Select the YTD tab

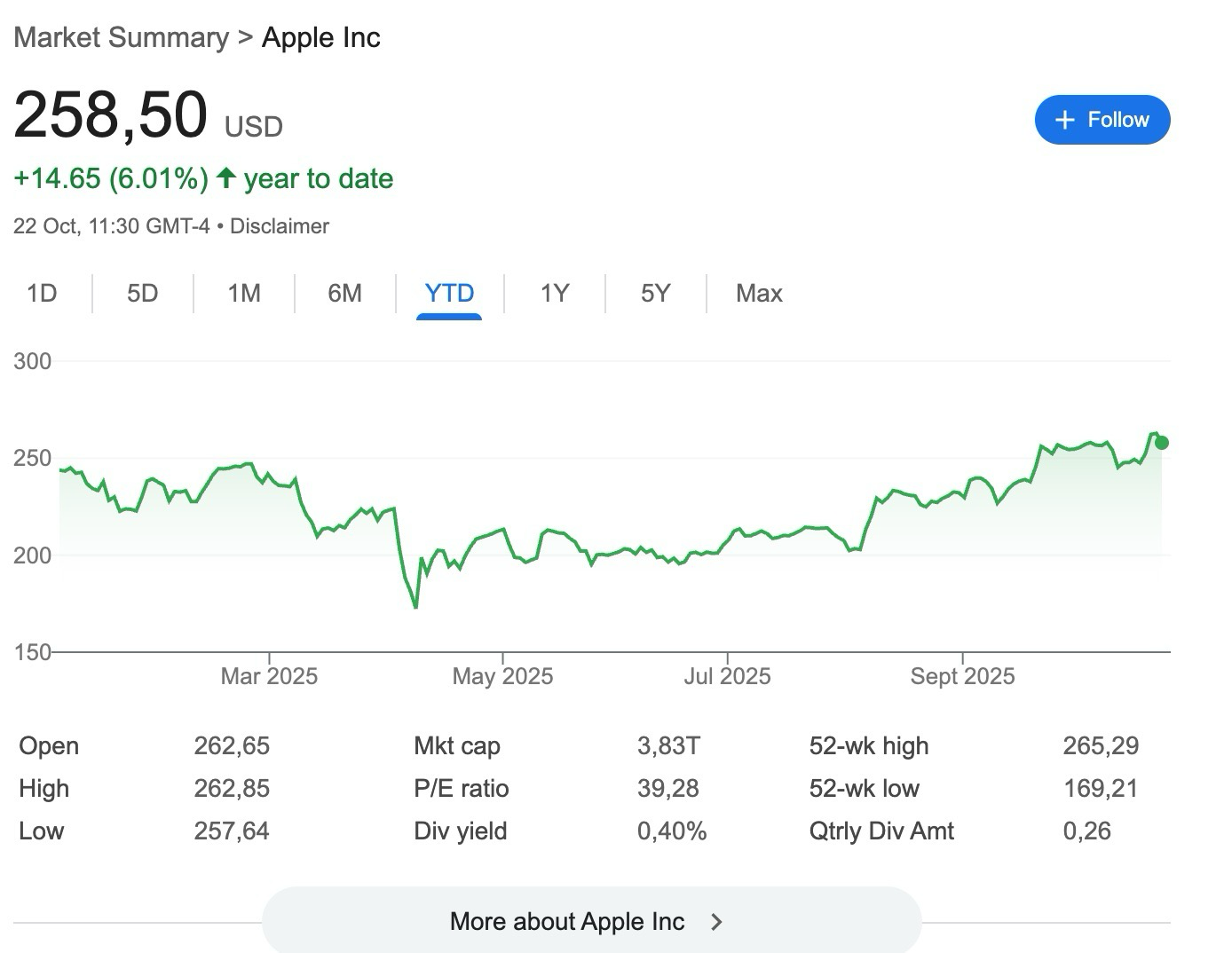coord(449,293)
